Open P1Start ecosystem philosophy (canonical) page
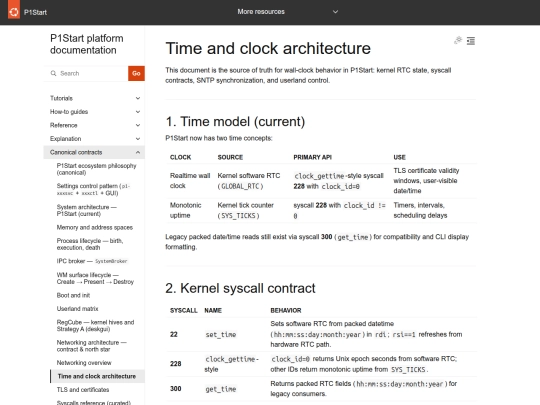540x405 pixels. [x=96, y=169]
